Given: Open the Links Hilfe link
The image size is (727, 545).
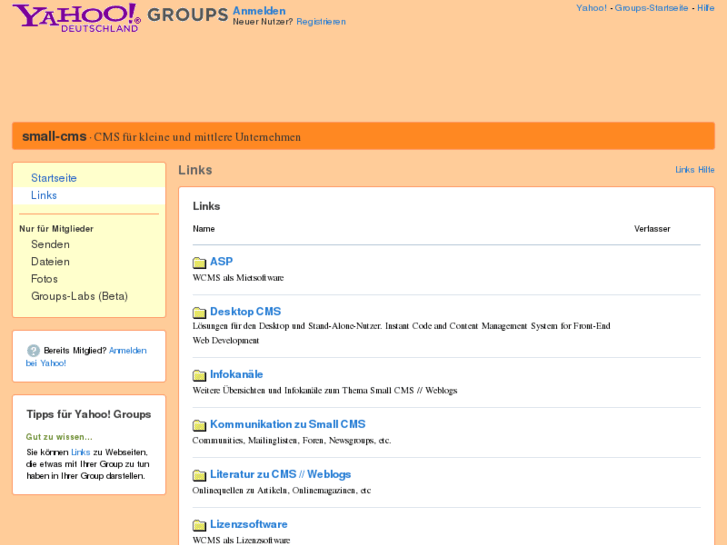Looking at the screenshot, I should [x=695, y=170].
